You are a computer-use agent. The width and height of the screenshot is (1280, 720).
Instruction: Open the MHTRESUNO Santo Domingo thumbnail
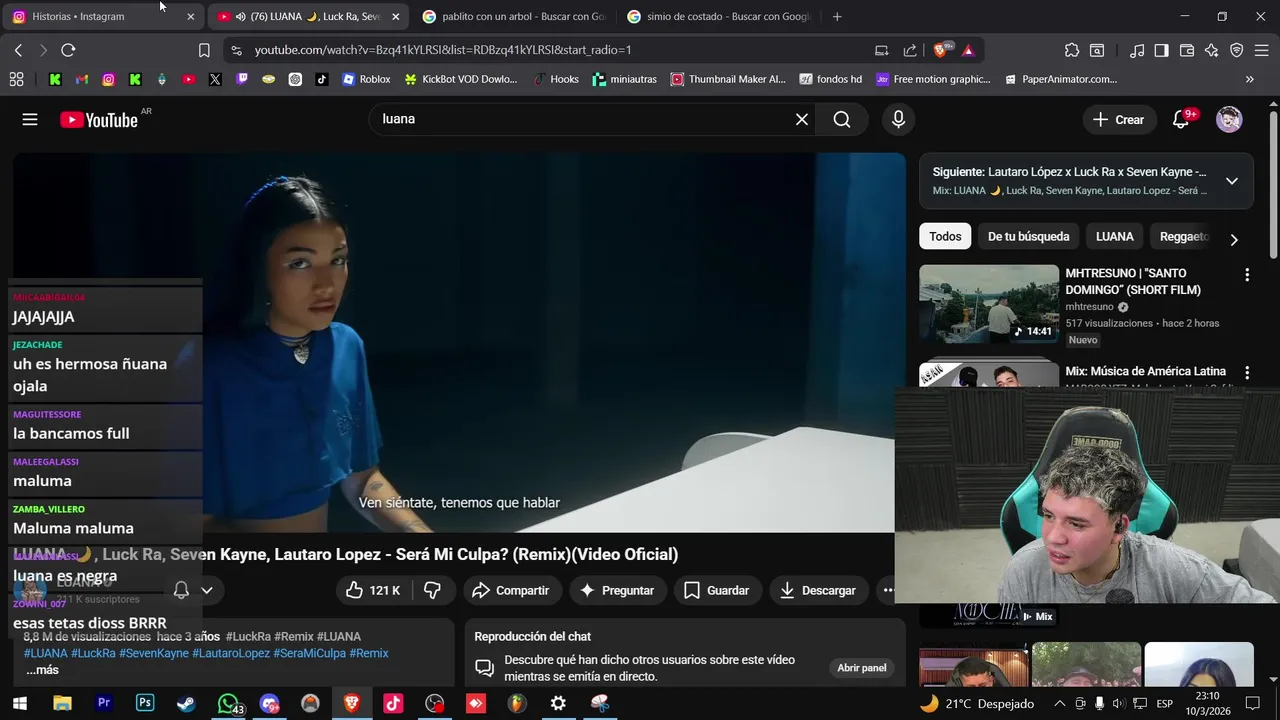tap(989, 304)
